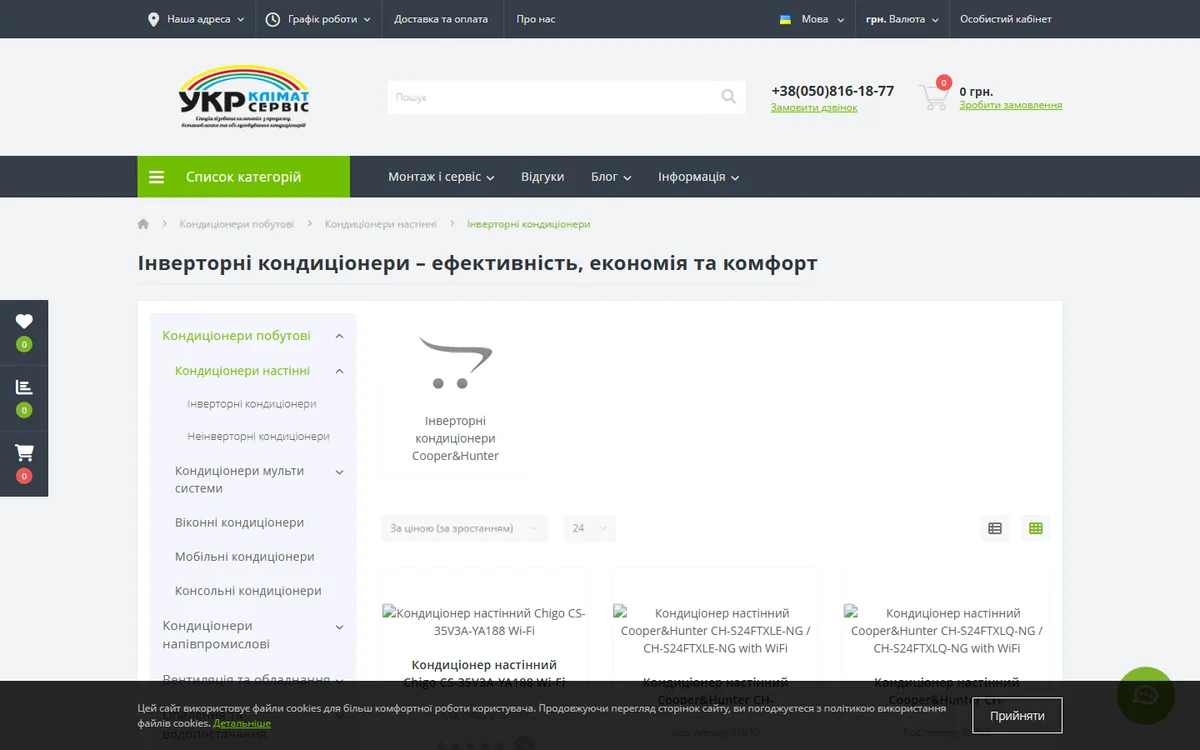Expand the Наша адреса dropdown
Viewport: 1200px width, 750px height.
click(x=196, y=19)
